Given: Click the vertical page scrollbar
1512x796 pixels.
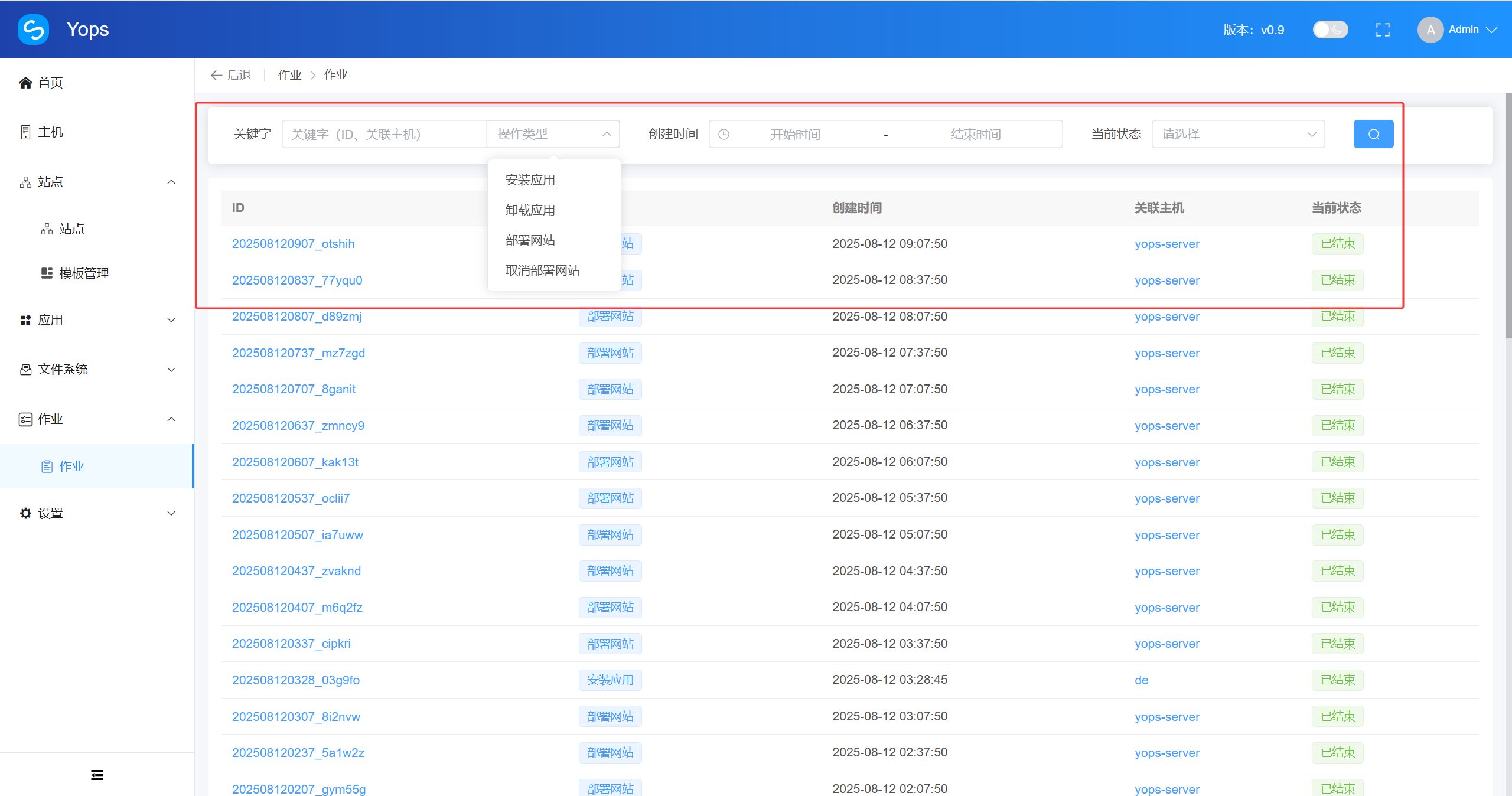Looking at the screenshot, I should 1508,217.
